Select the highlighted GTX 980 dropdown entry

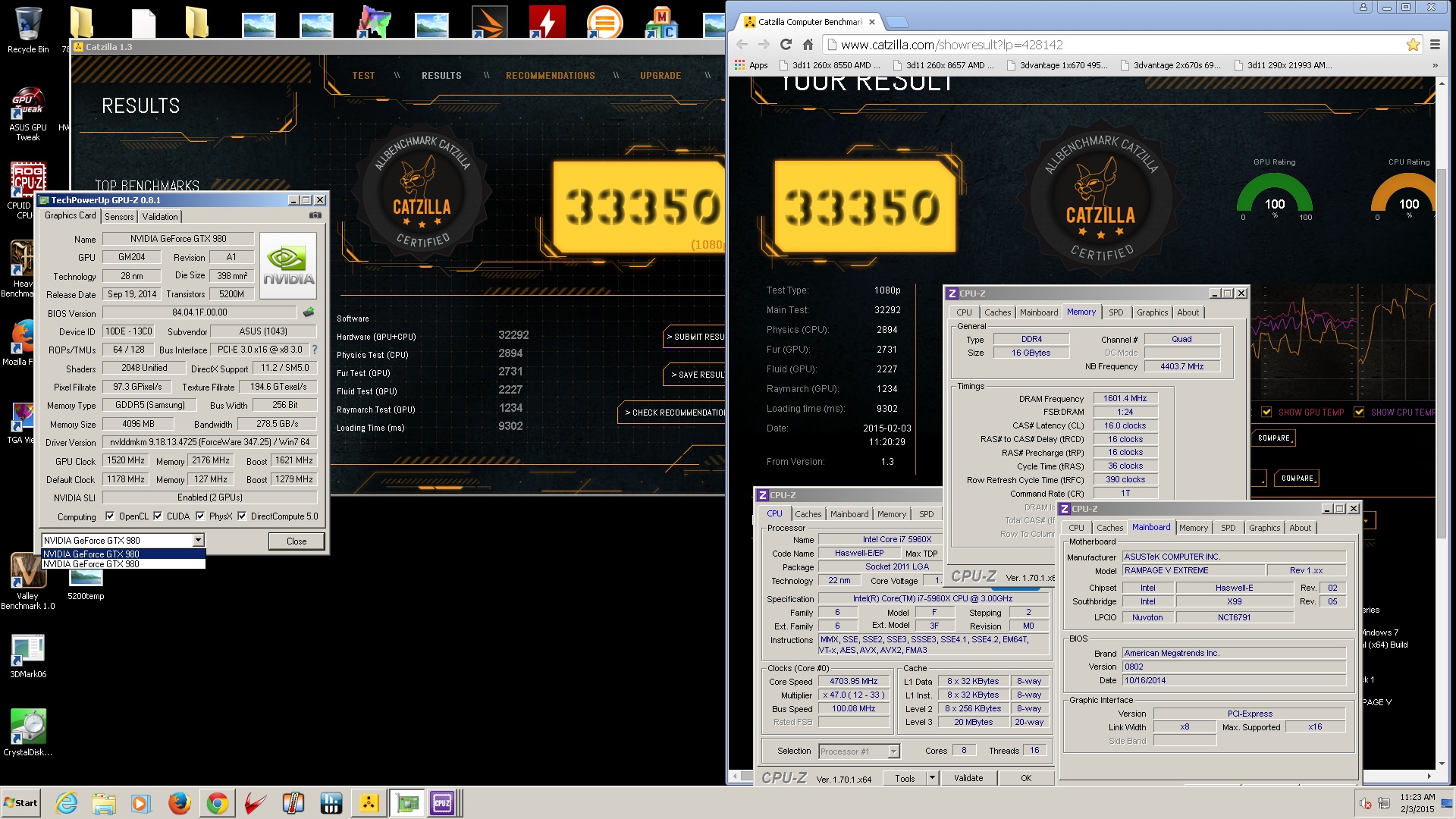pos(124,554)
